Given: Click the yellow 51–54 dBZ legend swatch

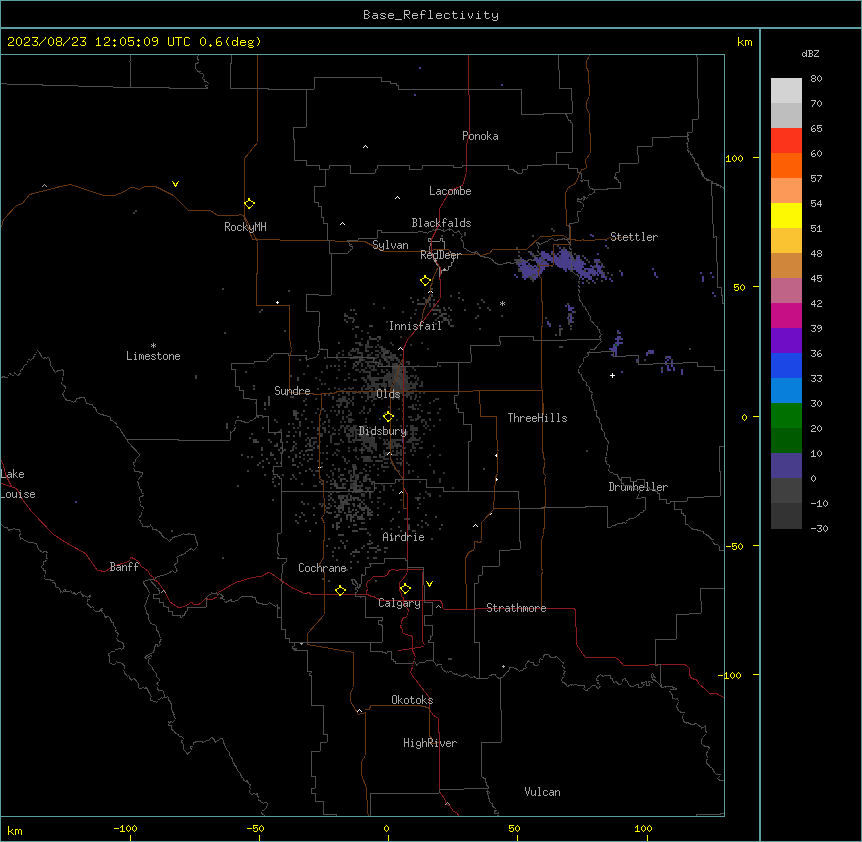Looking at the screenshot, I should [x=786, y=215].
